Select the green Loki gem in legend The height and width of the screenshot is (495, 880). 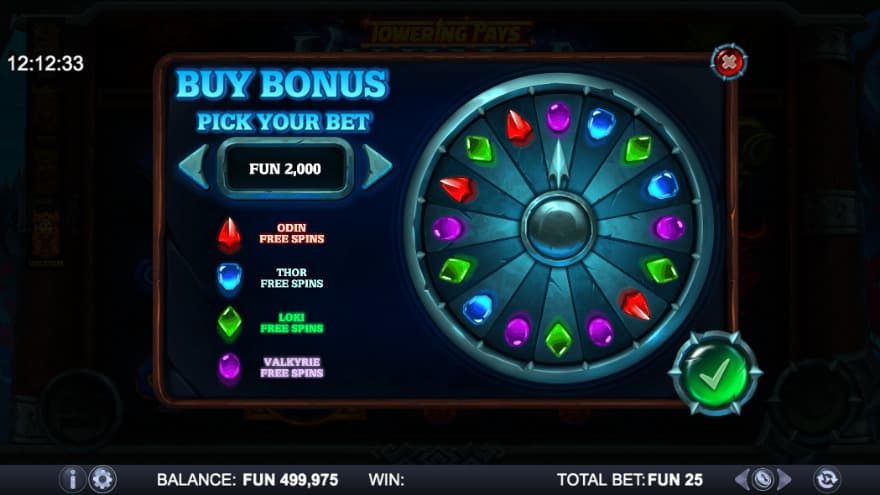click(230, 322)
